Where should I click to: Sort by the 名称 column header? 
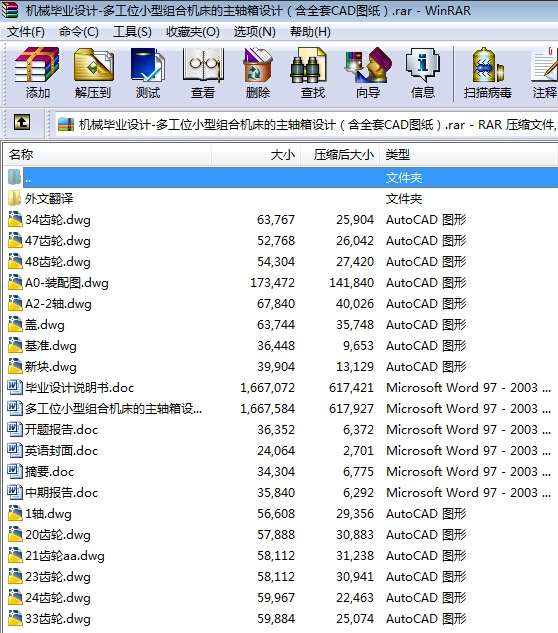point(108,155)
